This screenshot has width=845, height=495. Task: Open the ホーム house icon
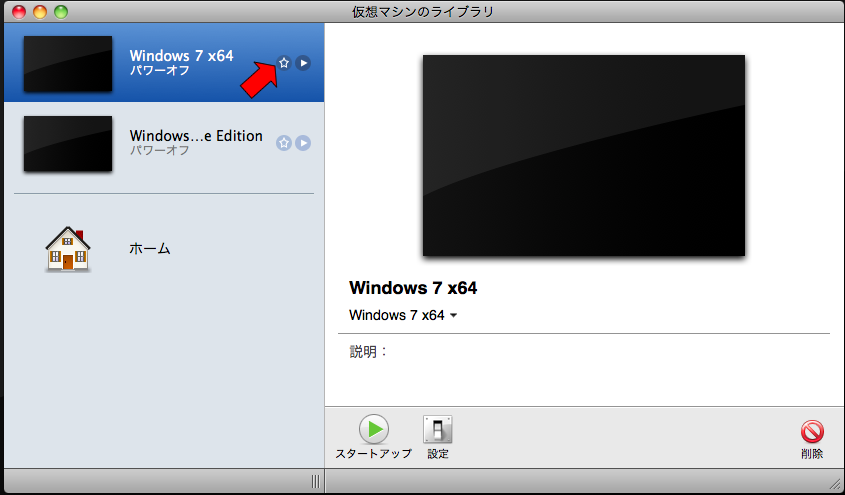pyautogui.click(x=68, y=249)
